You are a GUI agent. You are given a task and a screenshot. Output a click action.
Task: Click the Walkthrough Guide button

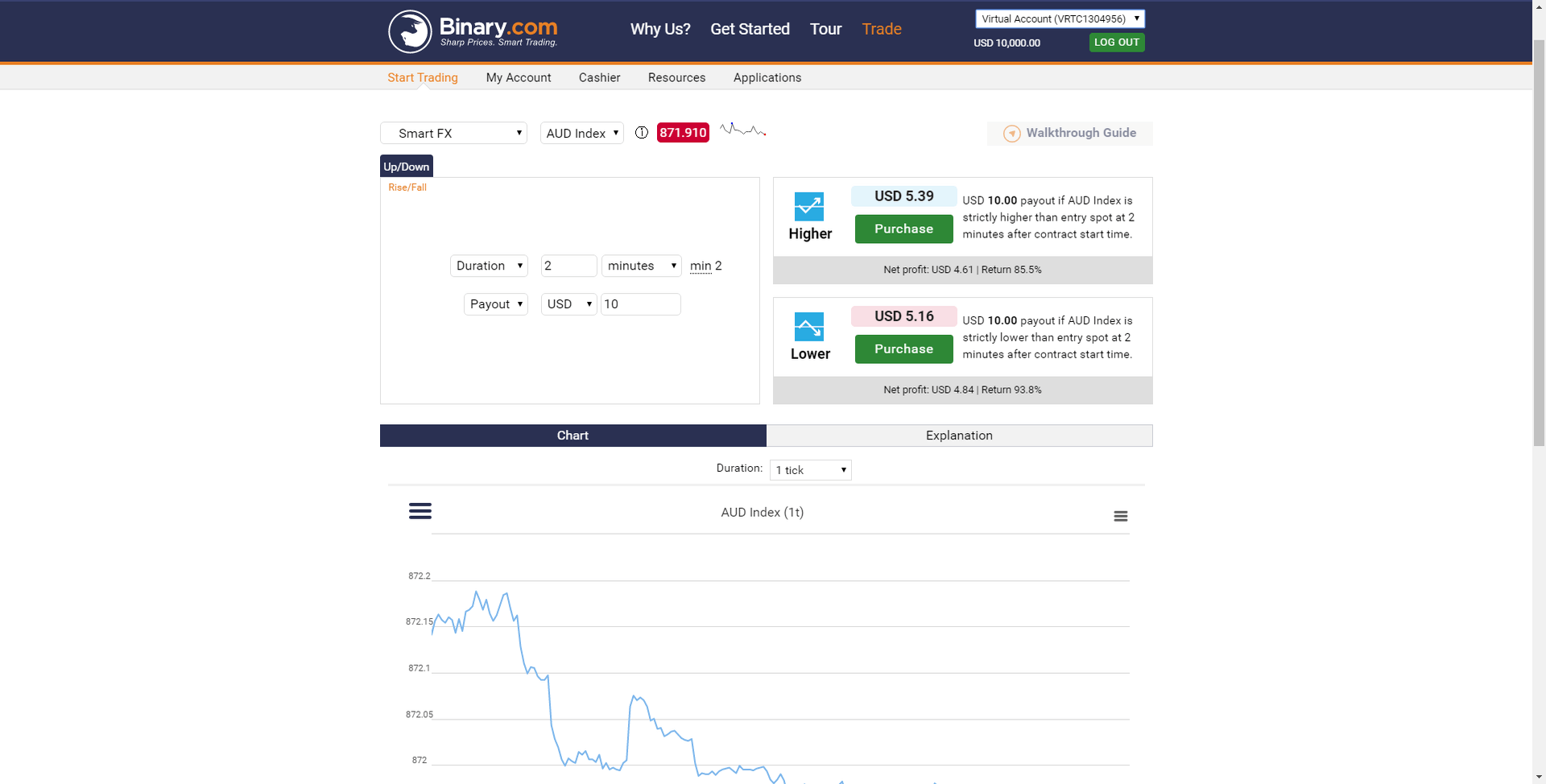point(1070,134)
